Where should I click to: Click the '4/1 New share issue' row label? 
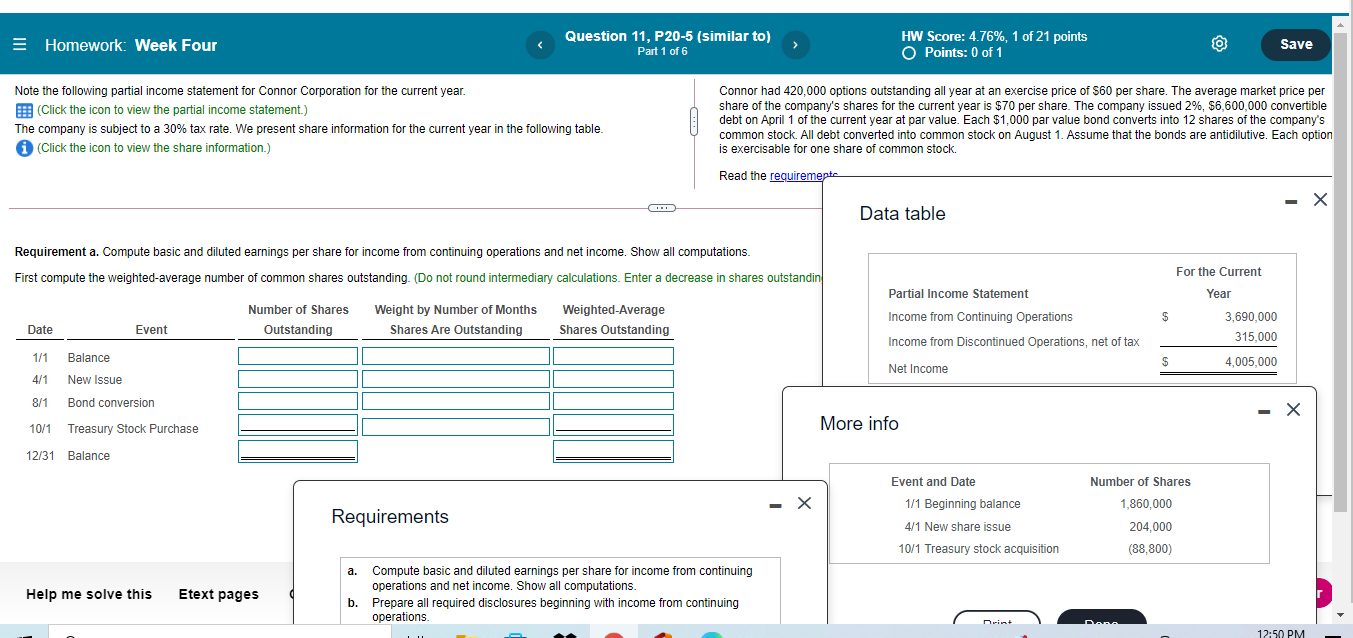click(x=957, y=527)
